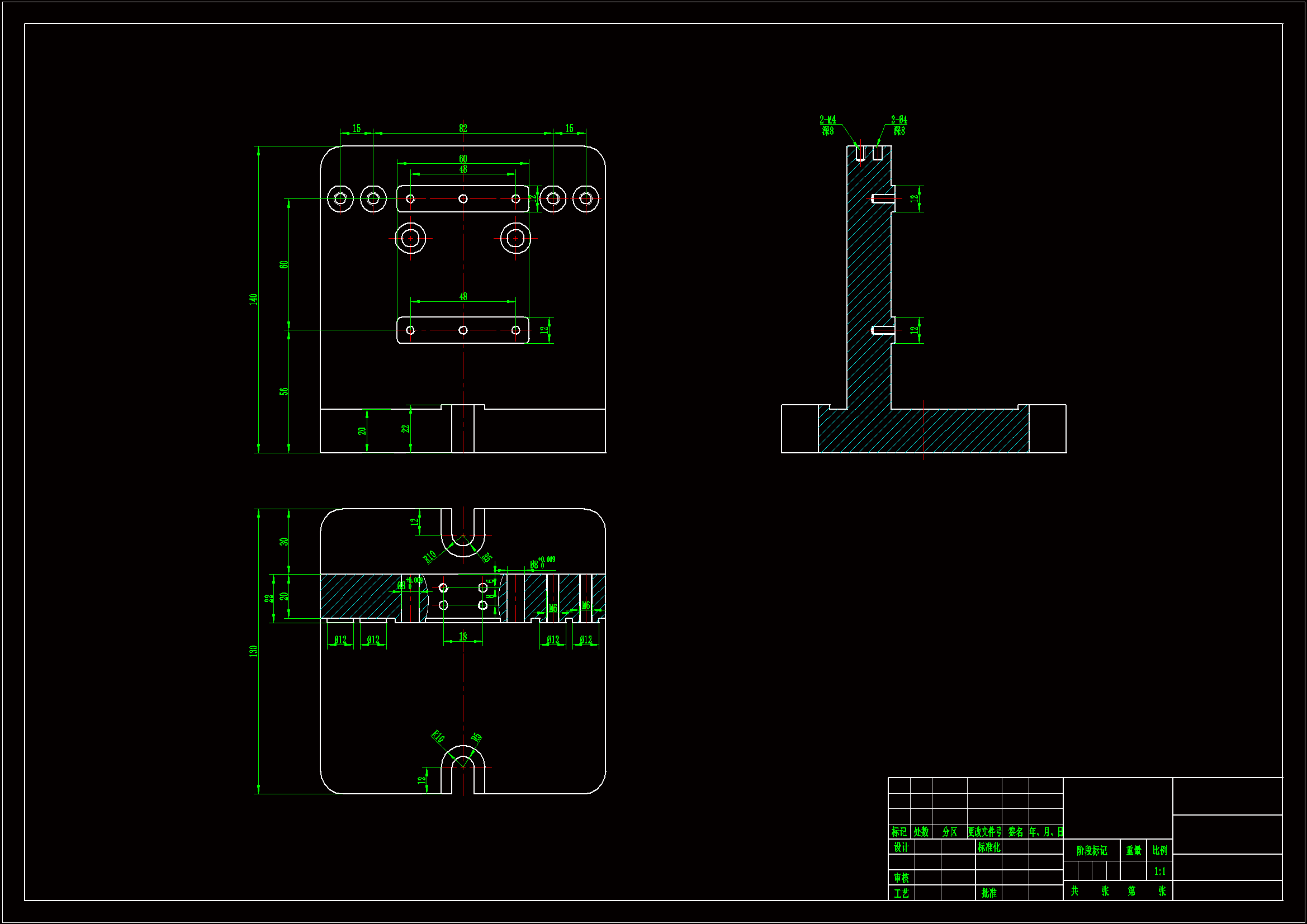The height and width of the screenshot is (924, 1307).
Task: Click the 审核 label in title block
Action: click(901, 877)
